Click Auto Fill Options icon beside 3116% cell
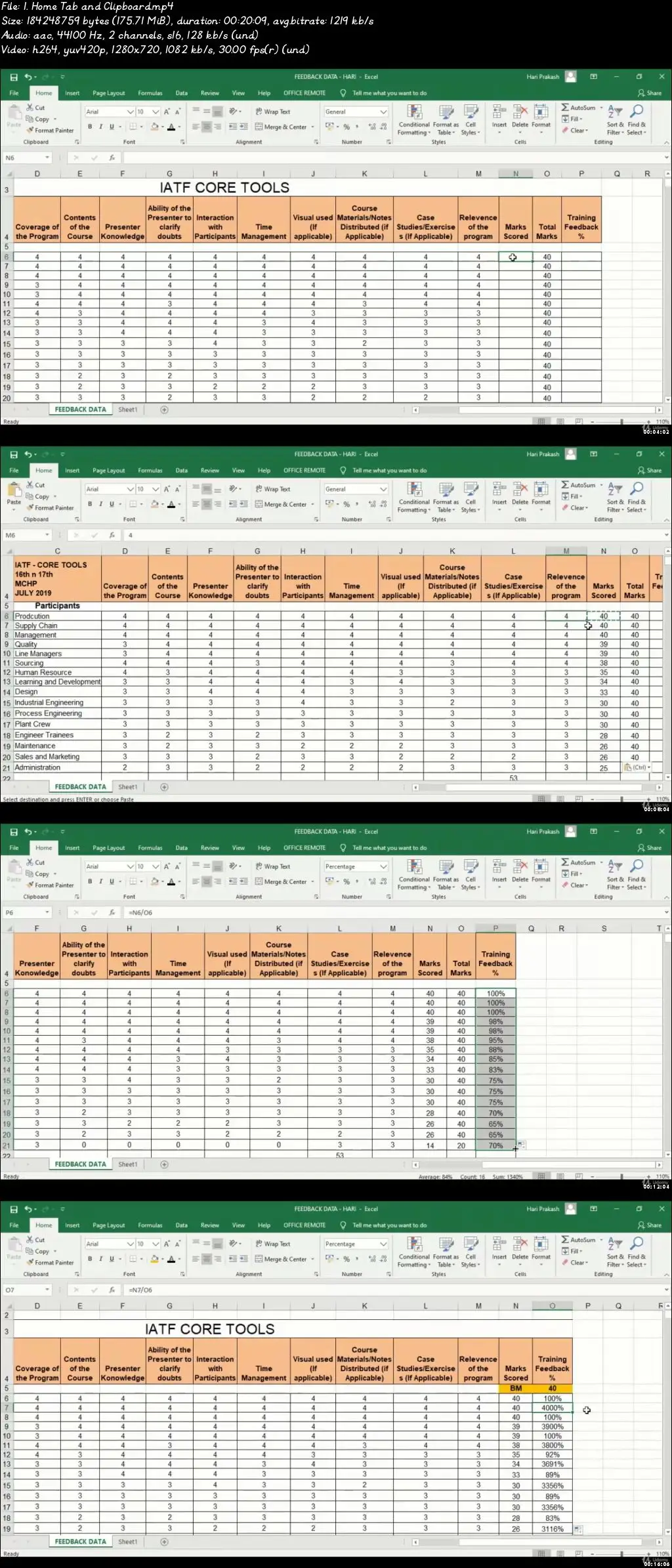Image resolution: width=672 pixels, height=1568 pixels. [x=578, y=1529]
